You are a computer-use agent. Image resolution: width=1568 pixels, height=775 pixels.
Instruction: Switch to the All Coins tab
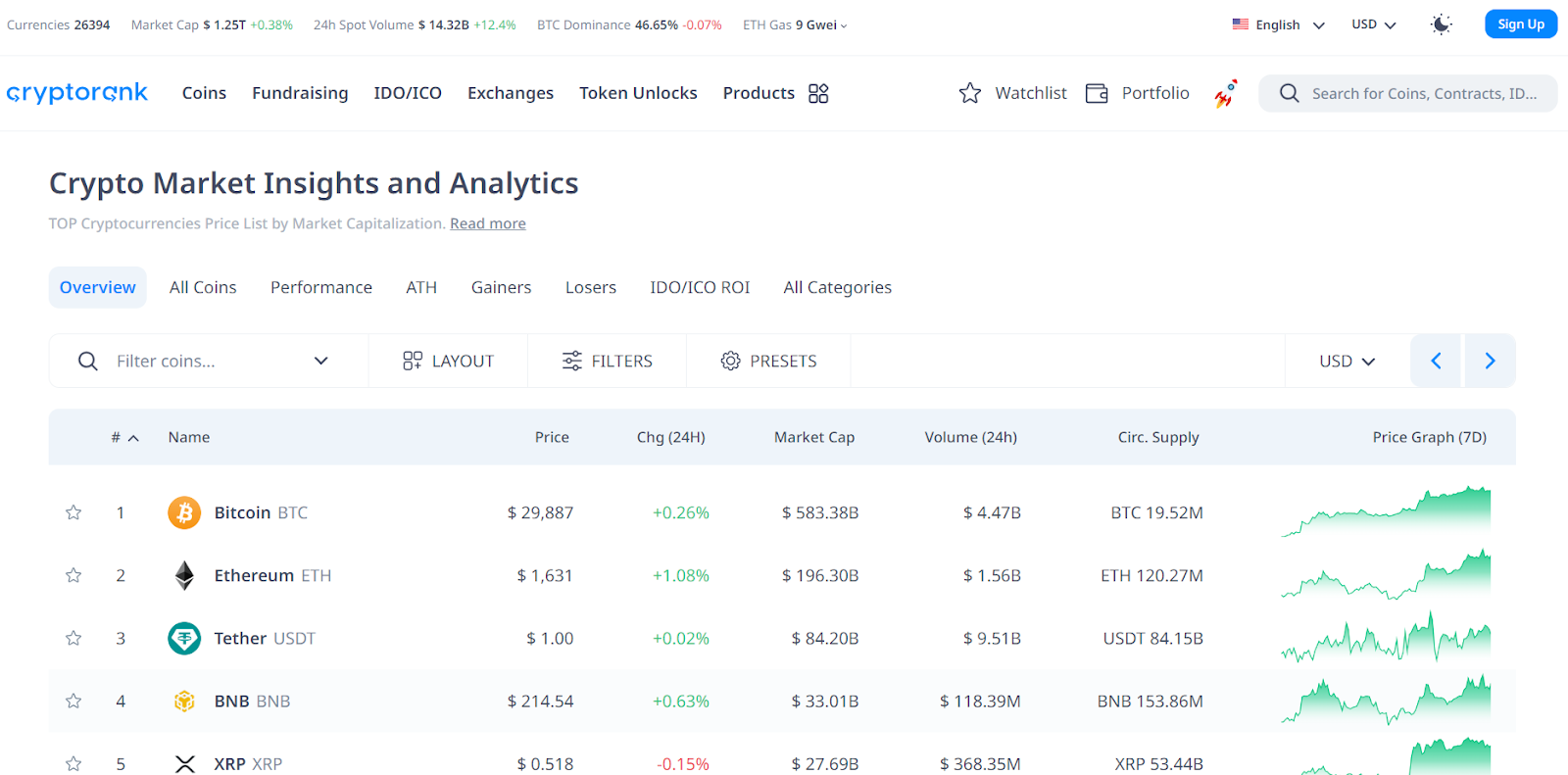click(x=203, y=287)
